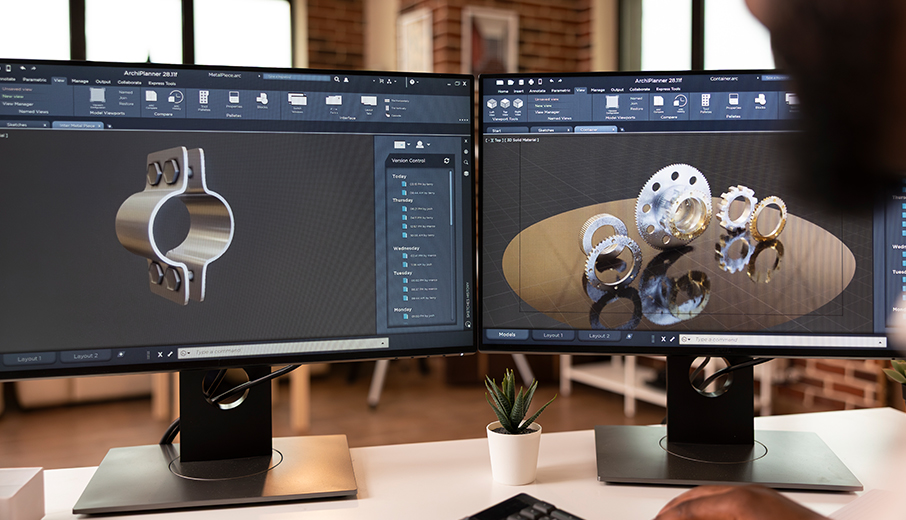
Task: Click View Manager on left monitor
Action: coord(17,104)
